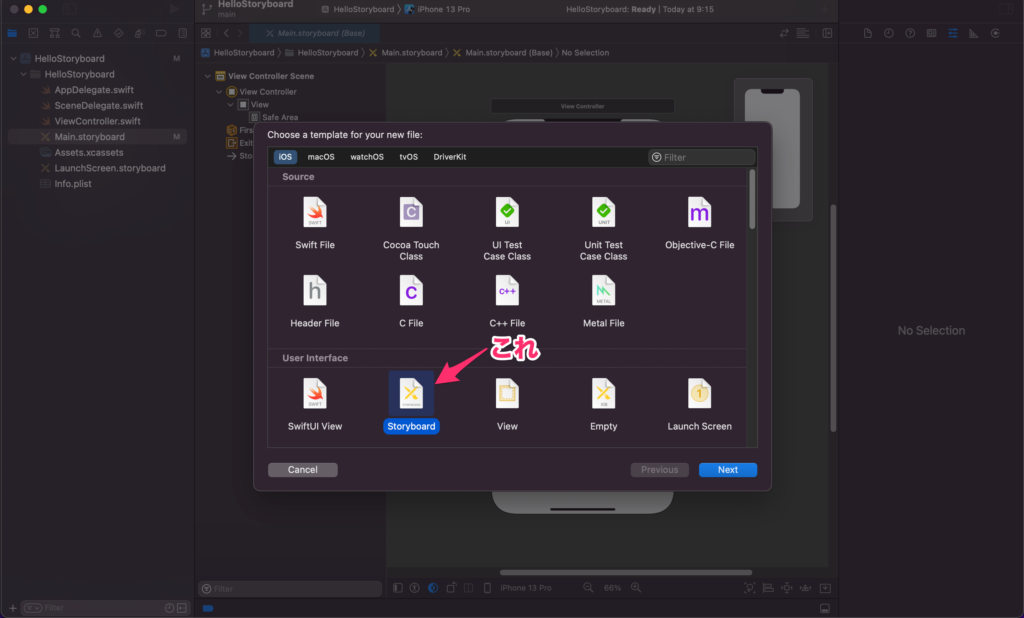Viewport: 1024px width, 618px height.
Task: Select the UI Test Case Class template
Action: click(507, 213)
